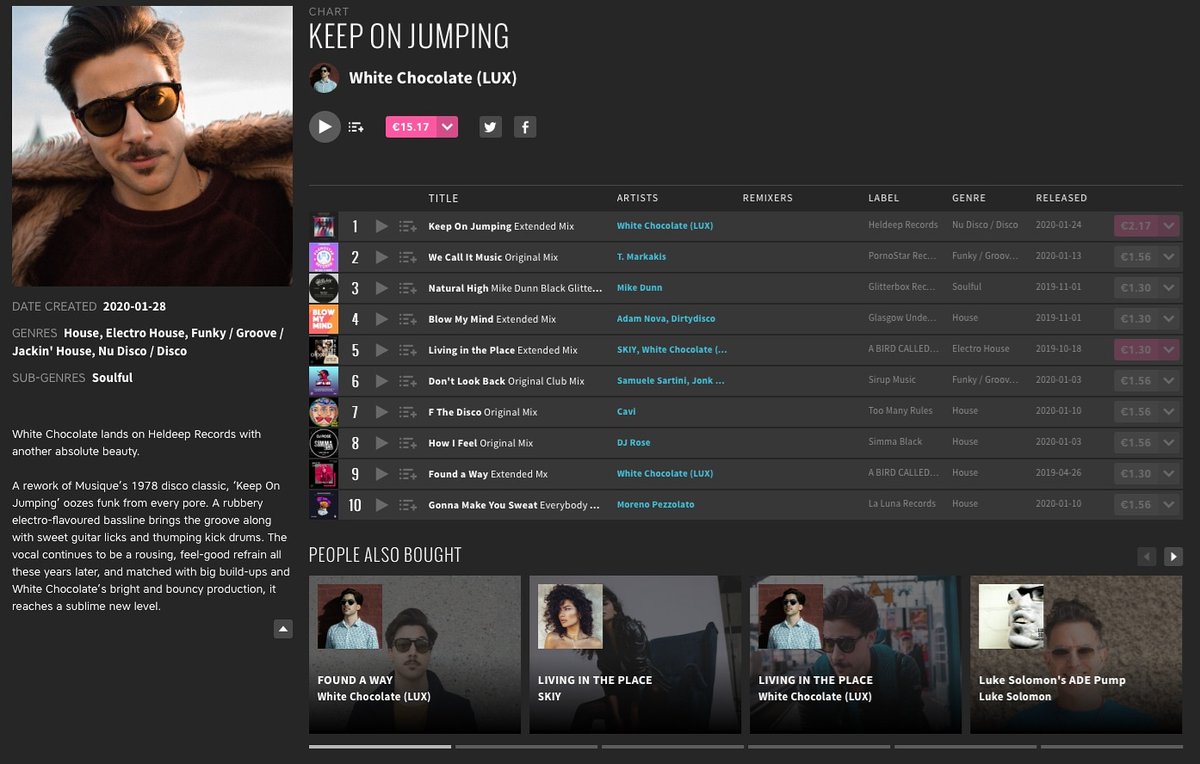Expand price options for Natural High

[1168, 288]
